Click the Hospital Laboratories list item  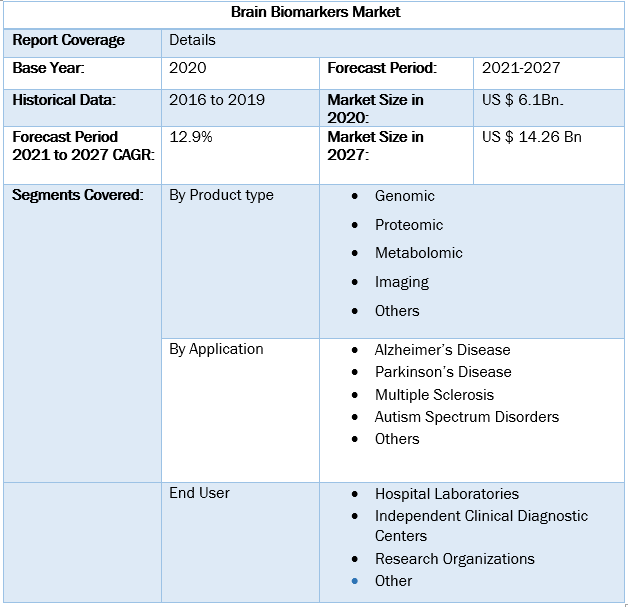(446, 494)
